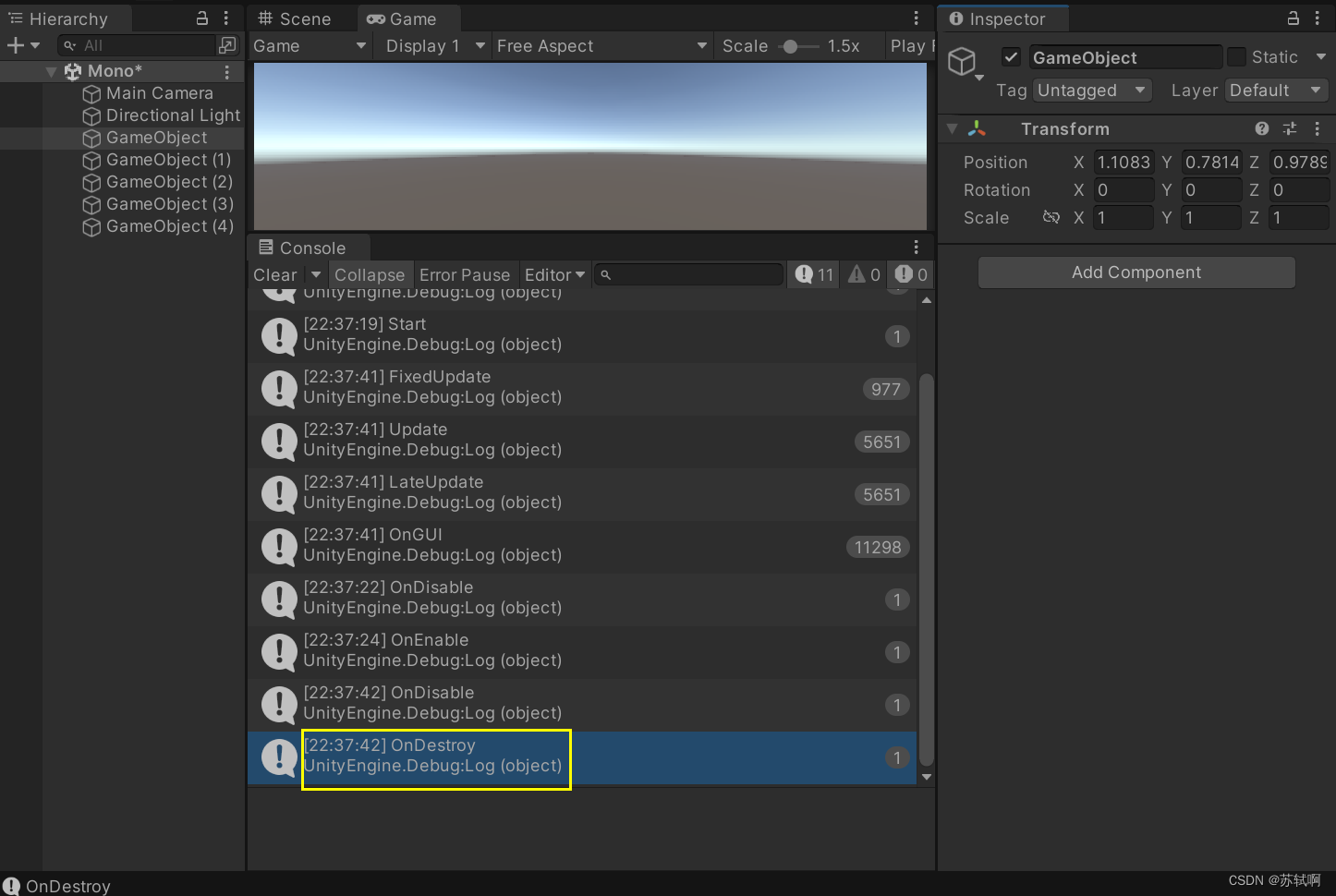Click the Hierarchy create (+) icon
1336x896 pixels.
click(x=15, y=44)
